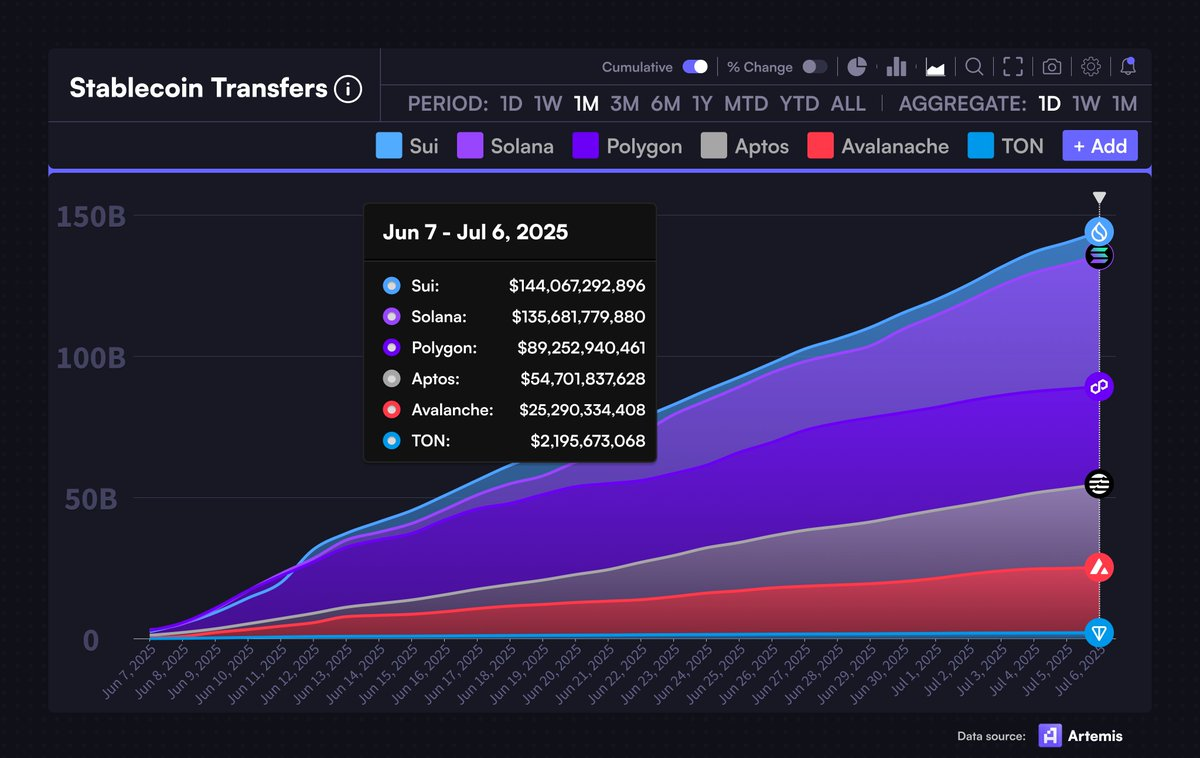
Task: Select the YTD period option
Action: point(799,104)
